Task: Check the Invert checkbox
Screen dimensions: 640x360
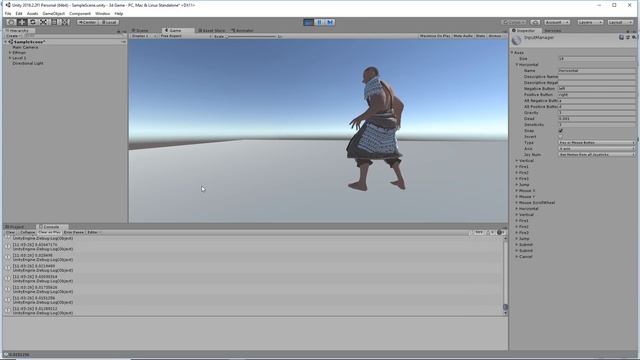Action: (x=561, y=137)
